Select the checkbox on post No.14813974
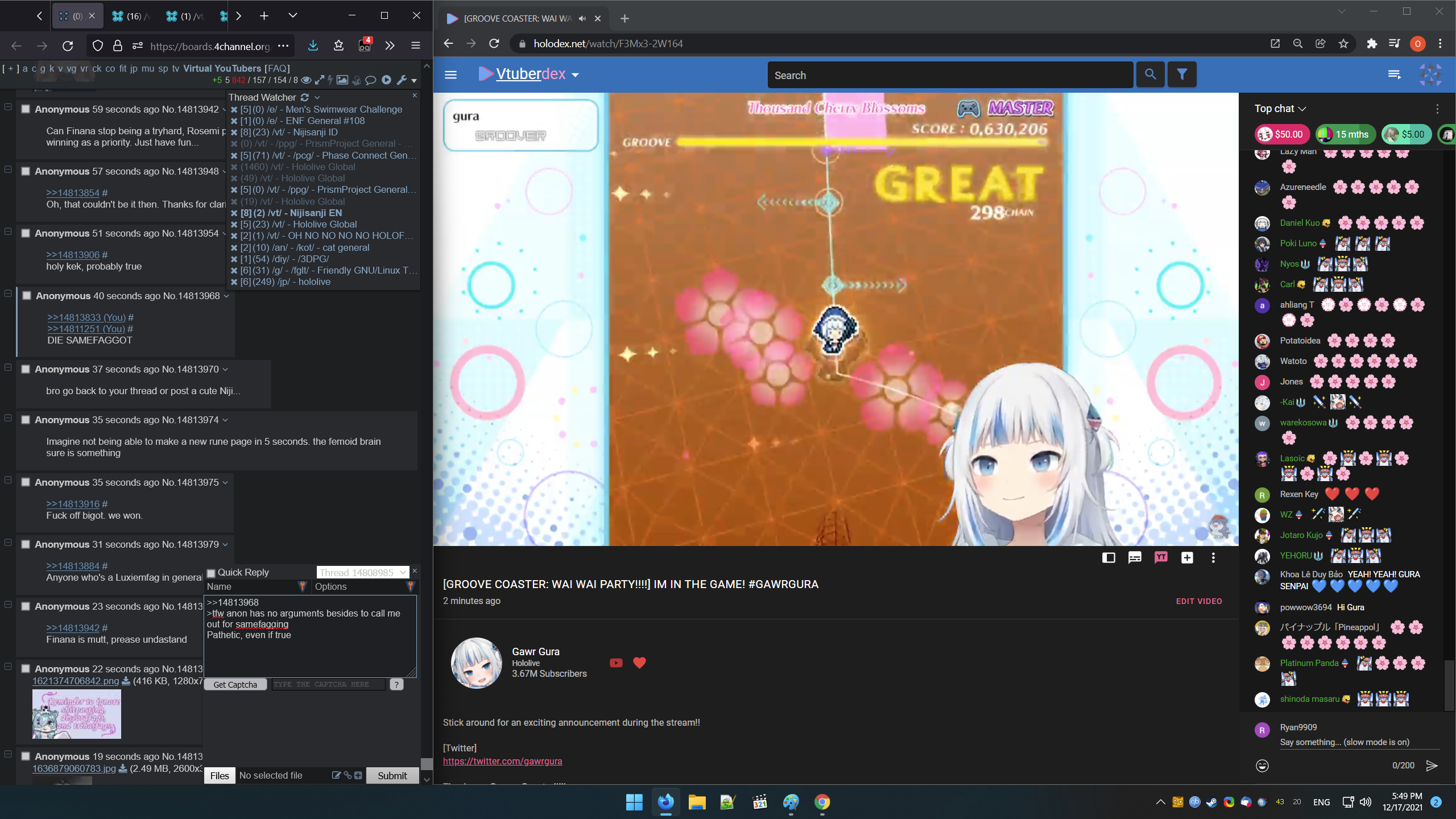This screenshot has height=819, width=1456. (x=26, y=420)
